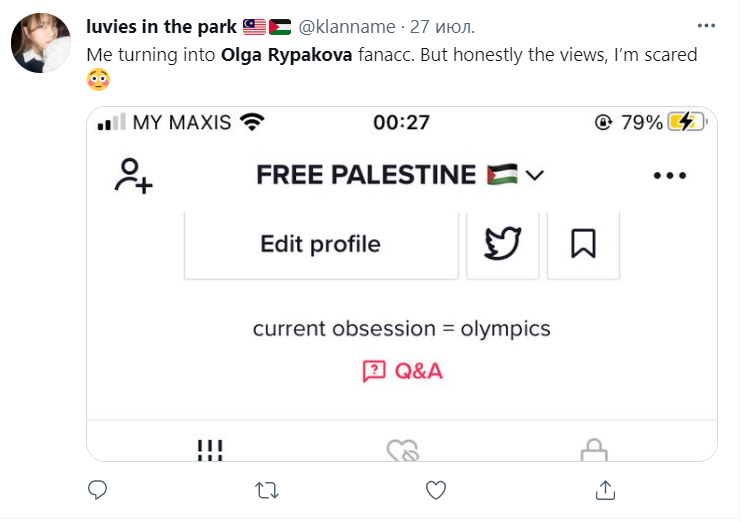This screenshot has height=522, width=742.
Task: Click the Q&A icon
Action: pyautogui.click(x=373, y=372)
